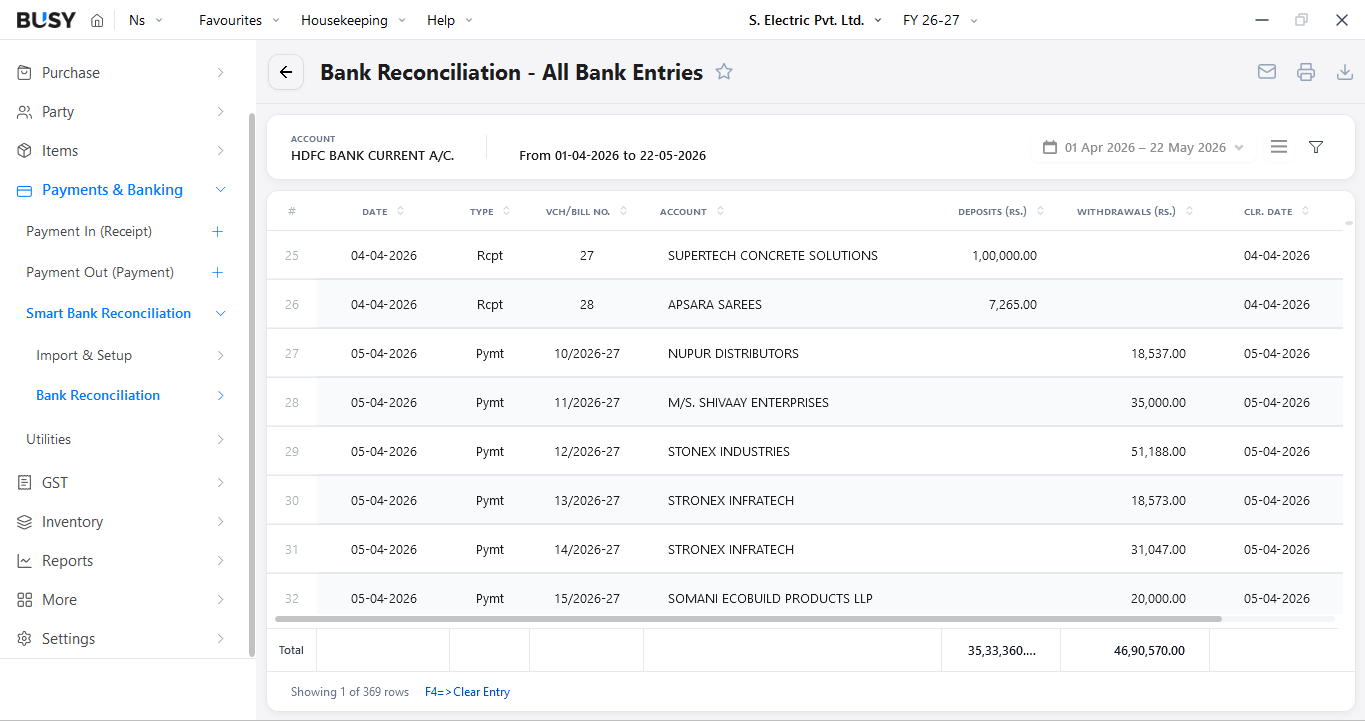Screen dimensions: 1365x721
Task: Sort by the ACCOUNT column arrows
Action: point(721,211)
